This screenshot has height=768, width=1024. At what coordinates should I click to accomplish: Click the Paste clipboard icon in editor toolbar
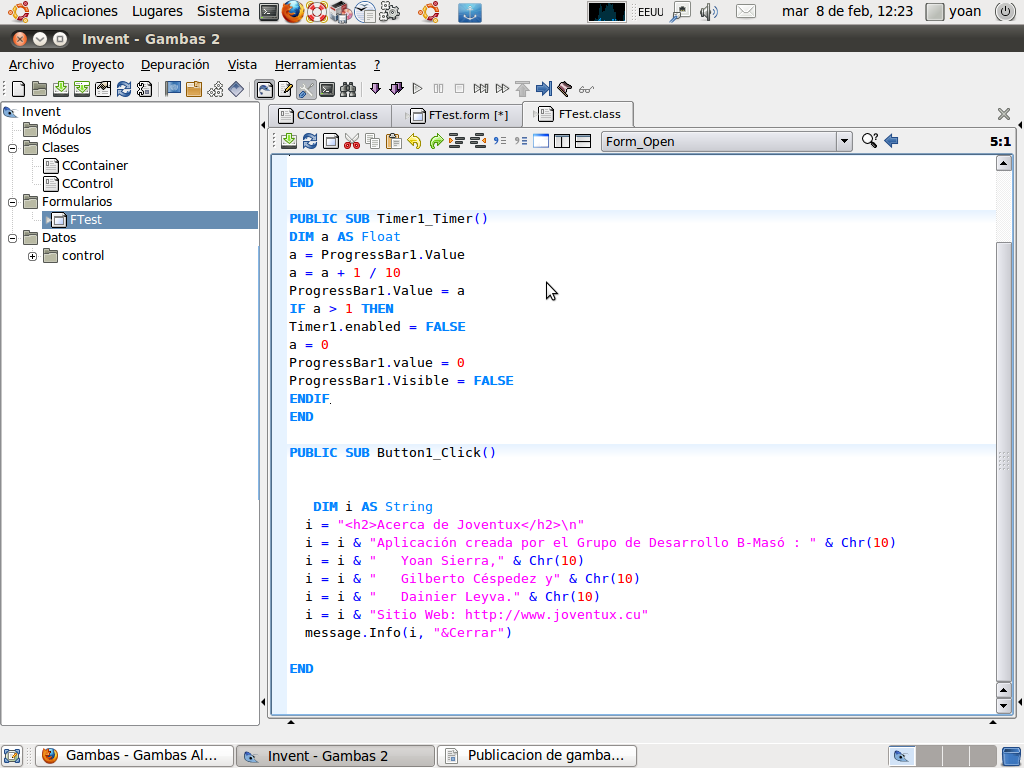click(393, 141)
